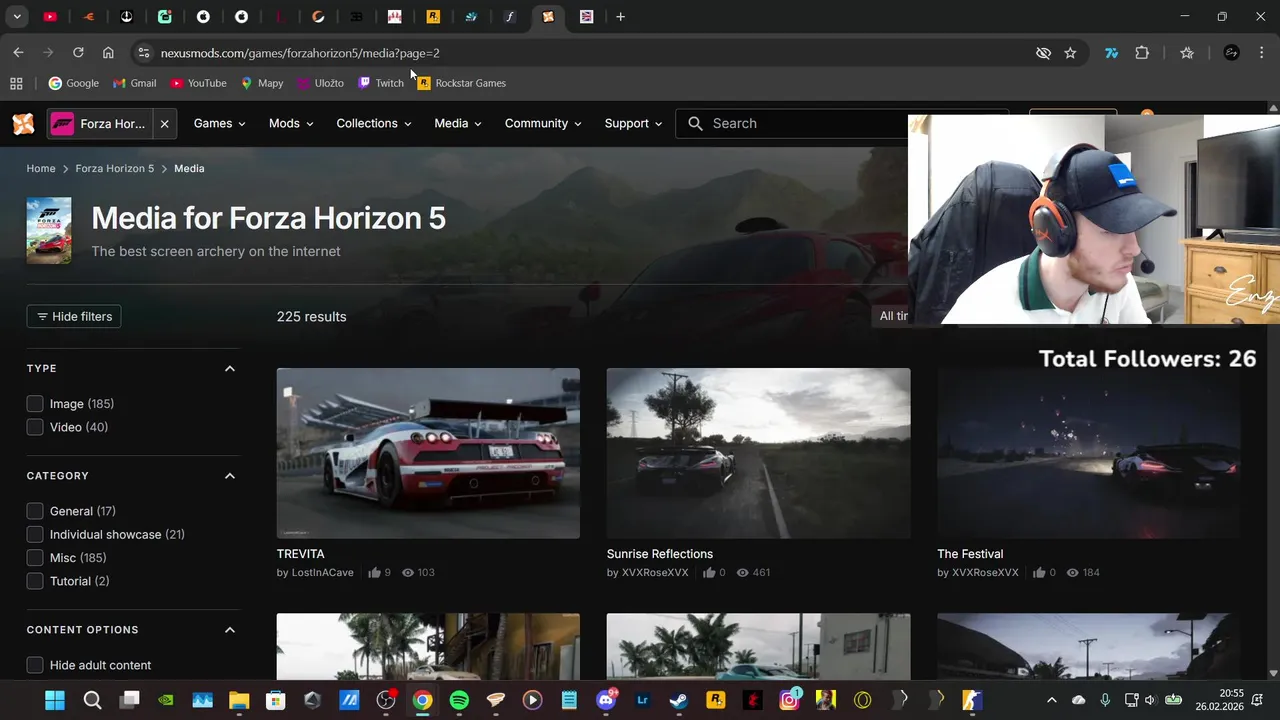Tick the Individual showcase checkbox
The width and height of the screenshot is (1280, 720).
[x=35, y=534]
